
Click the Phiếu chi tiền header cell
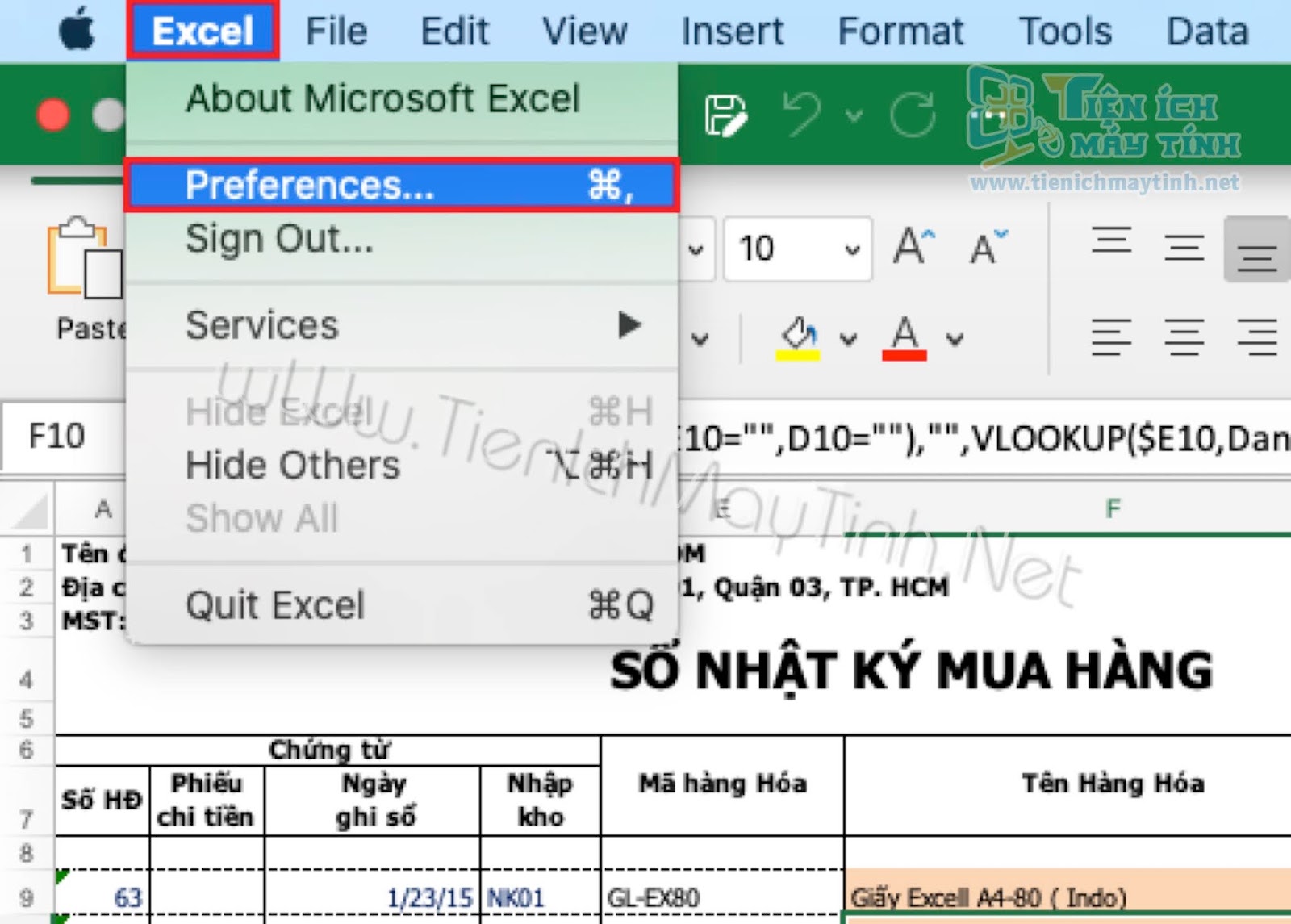pyautogui.click(x=207, y=800)
